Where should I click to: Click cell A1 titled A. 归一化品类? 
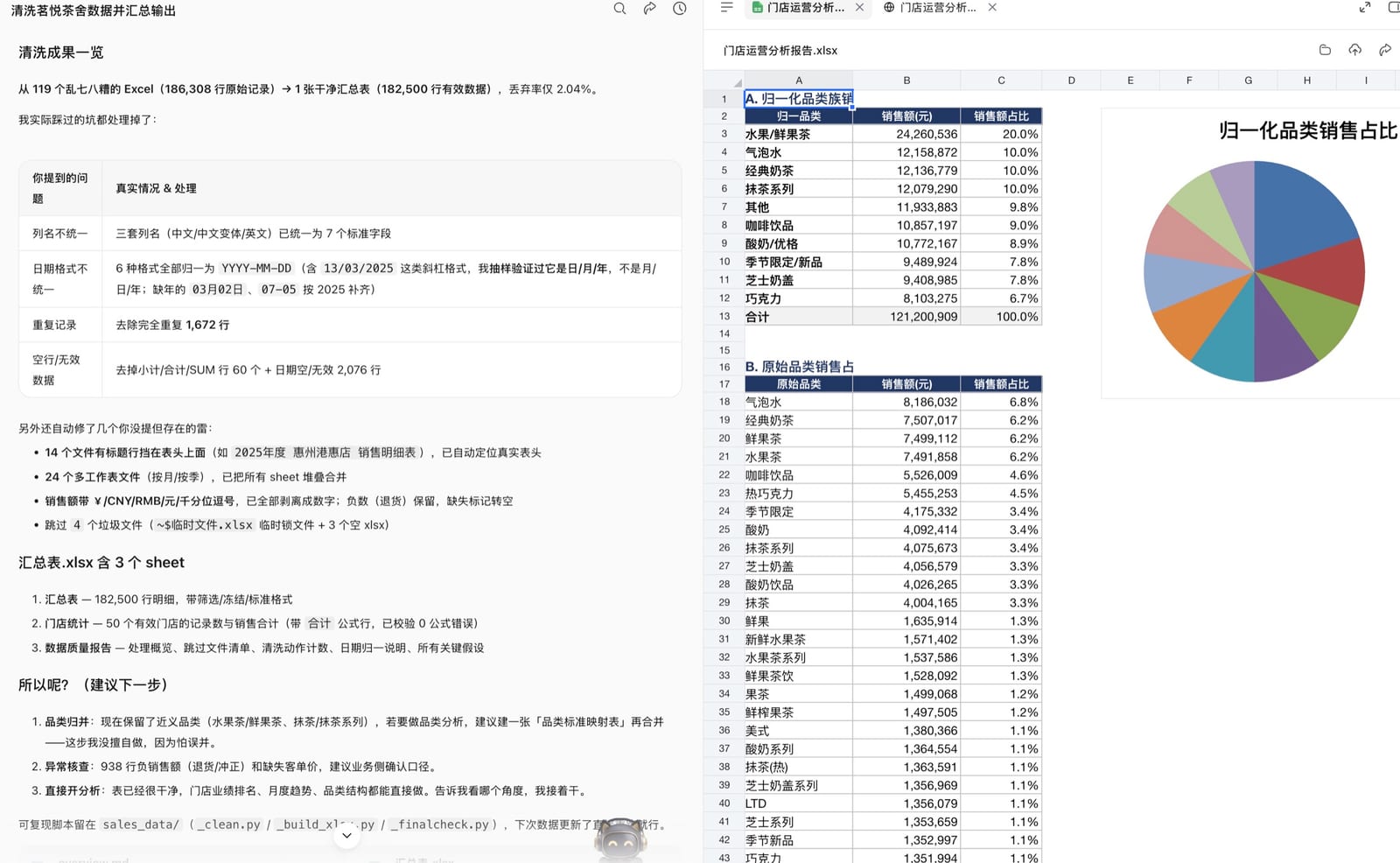click(799, 99)
